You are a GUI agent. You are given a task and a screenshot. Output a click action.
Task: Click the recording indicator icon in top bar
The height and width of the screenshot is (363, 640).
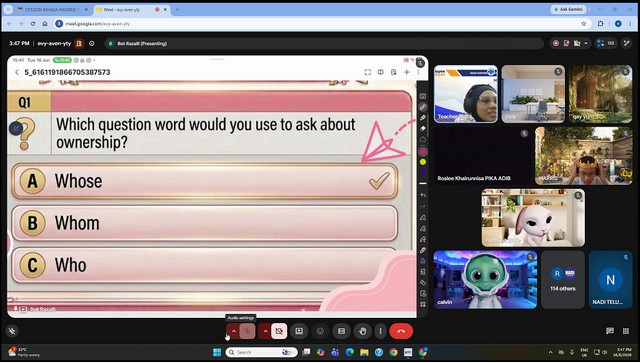click(x=556, y=43)
